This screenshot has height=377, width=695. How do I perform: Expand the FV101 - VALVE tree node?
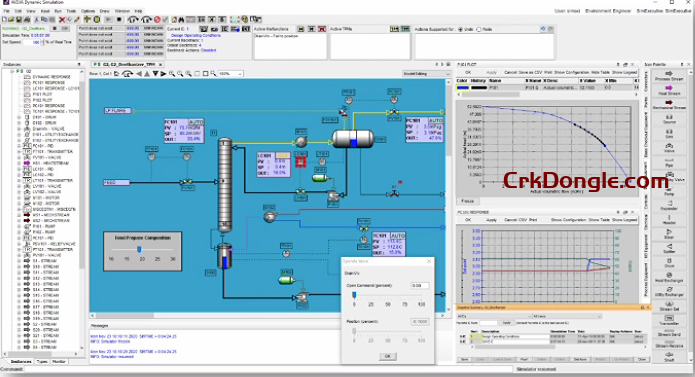19,158
